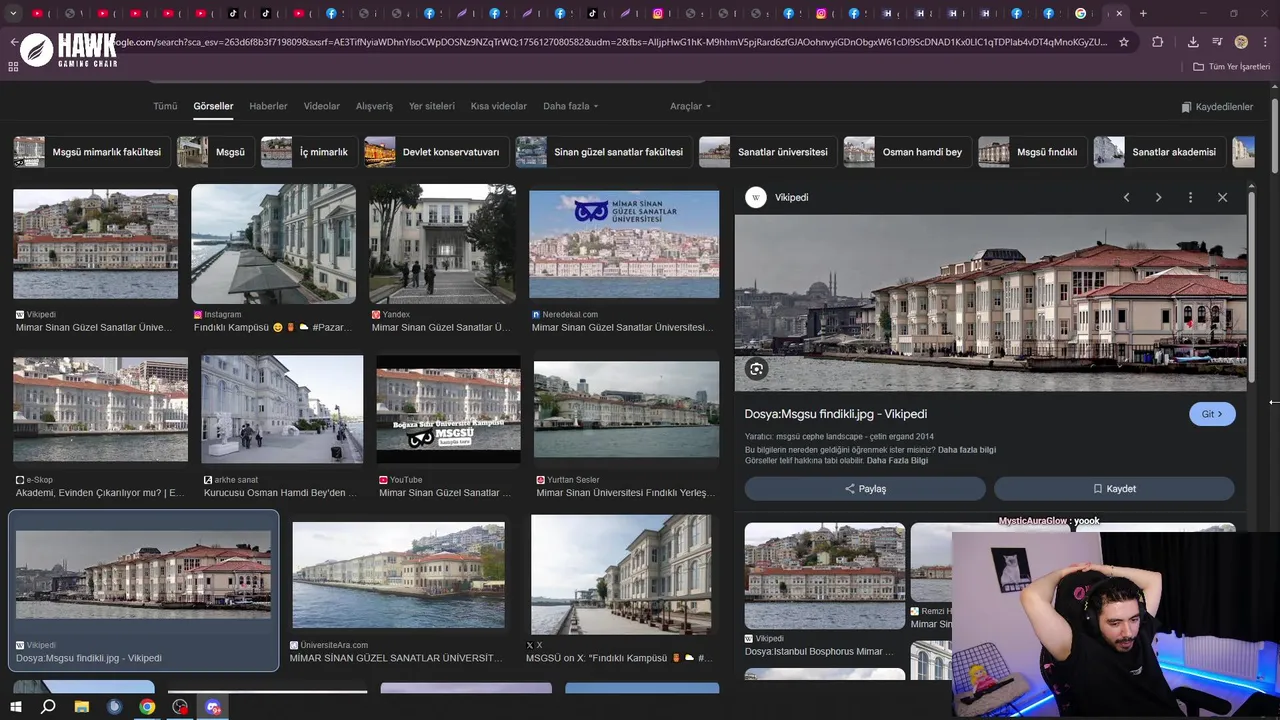Open related image 'Dosya:Istanbul Bosphorus Mimar'
The height and width of the screenshot is (720, 1280).
824,576
